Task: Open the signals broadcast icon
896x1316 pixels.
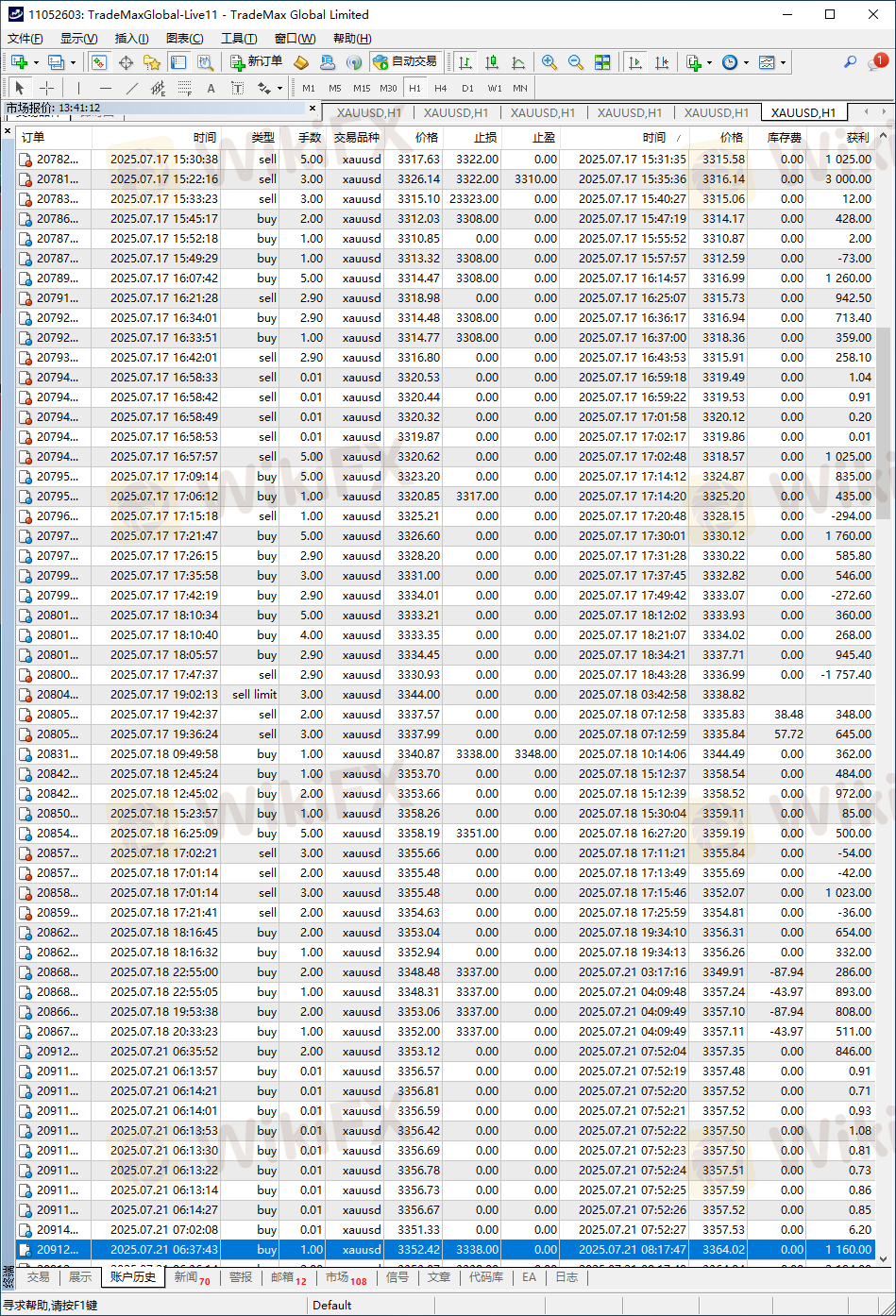Action: 354,62
